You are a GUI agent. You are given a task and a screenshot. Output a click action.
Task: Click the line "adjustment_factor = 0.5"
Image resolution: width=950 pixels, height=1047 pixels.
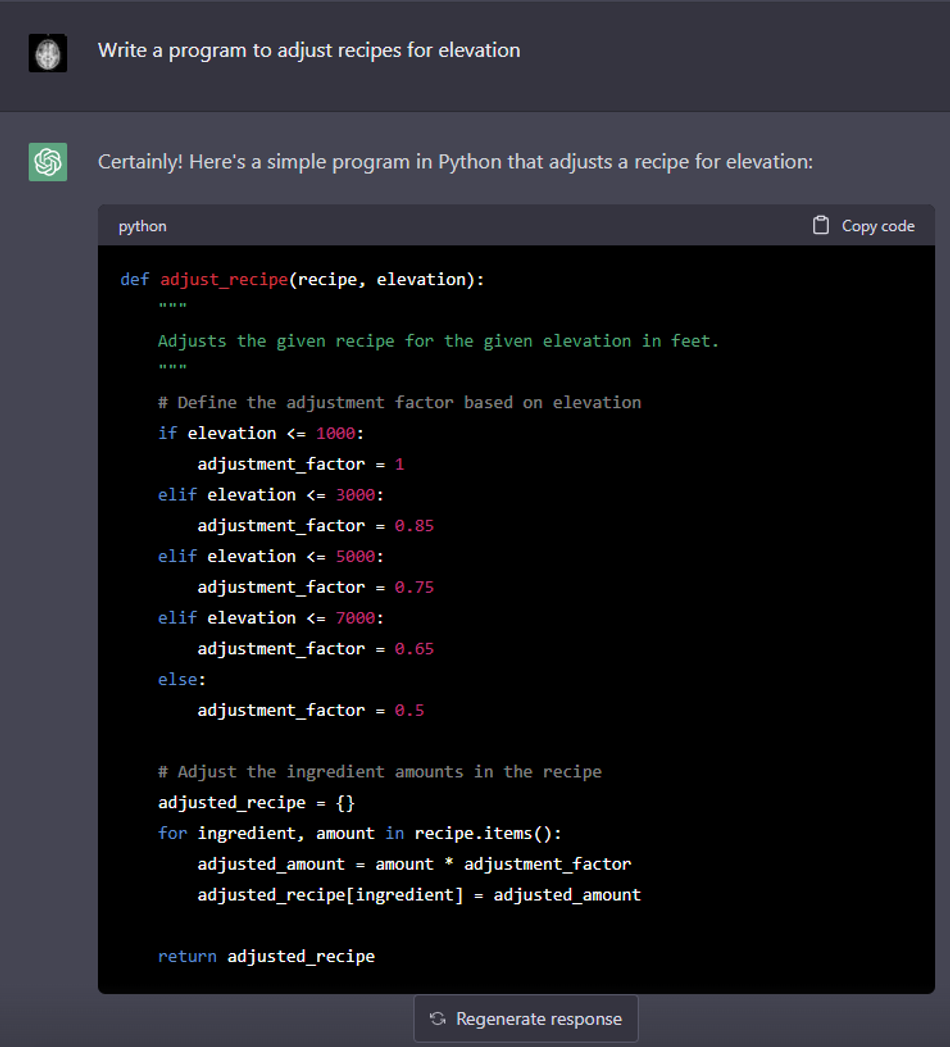click(310, 710)
